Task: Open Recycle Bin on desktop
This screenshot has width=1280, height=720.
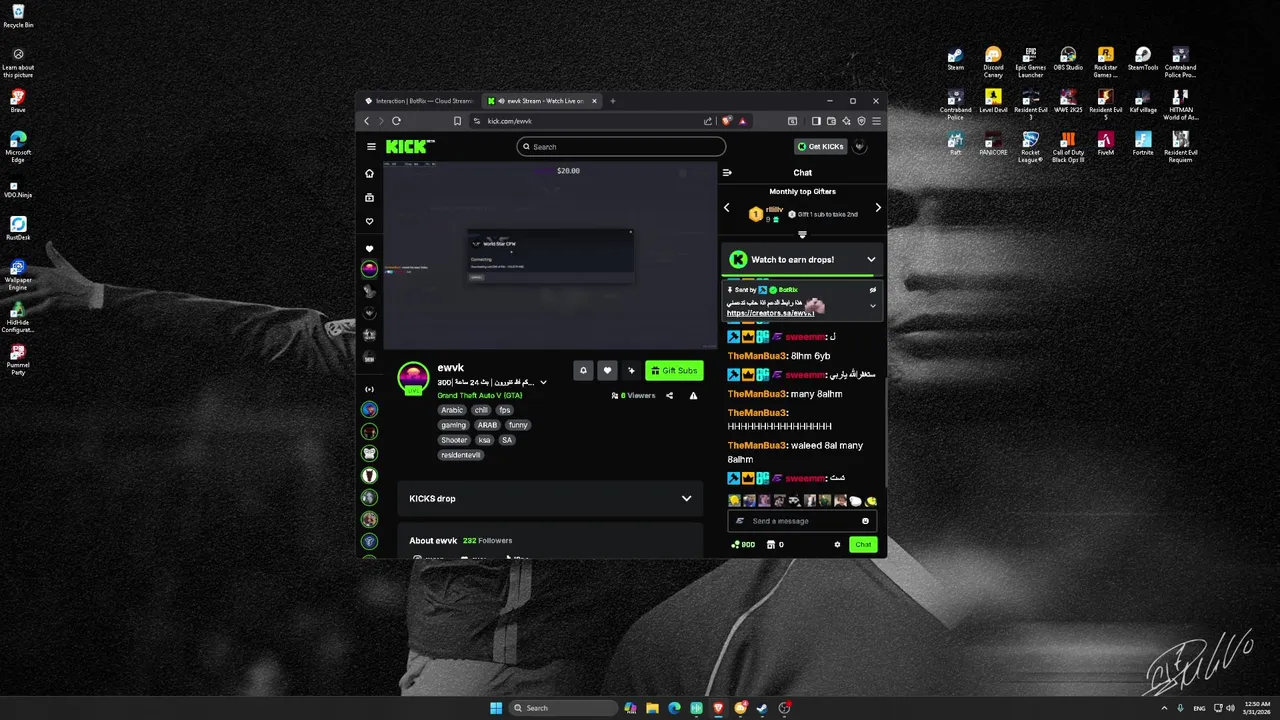Action: pyautogui.click(x=18, y=16)
